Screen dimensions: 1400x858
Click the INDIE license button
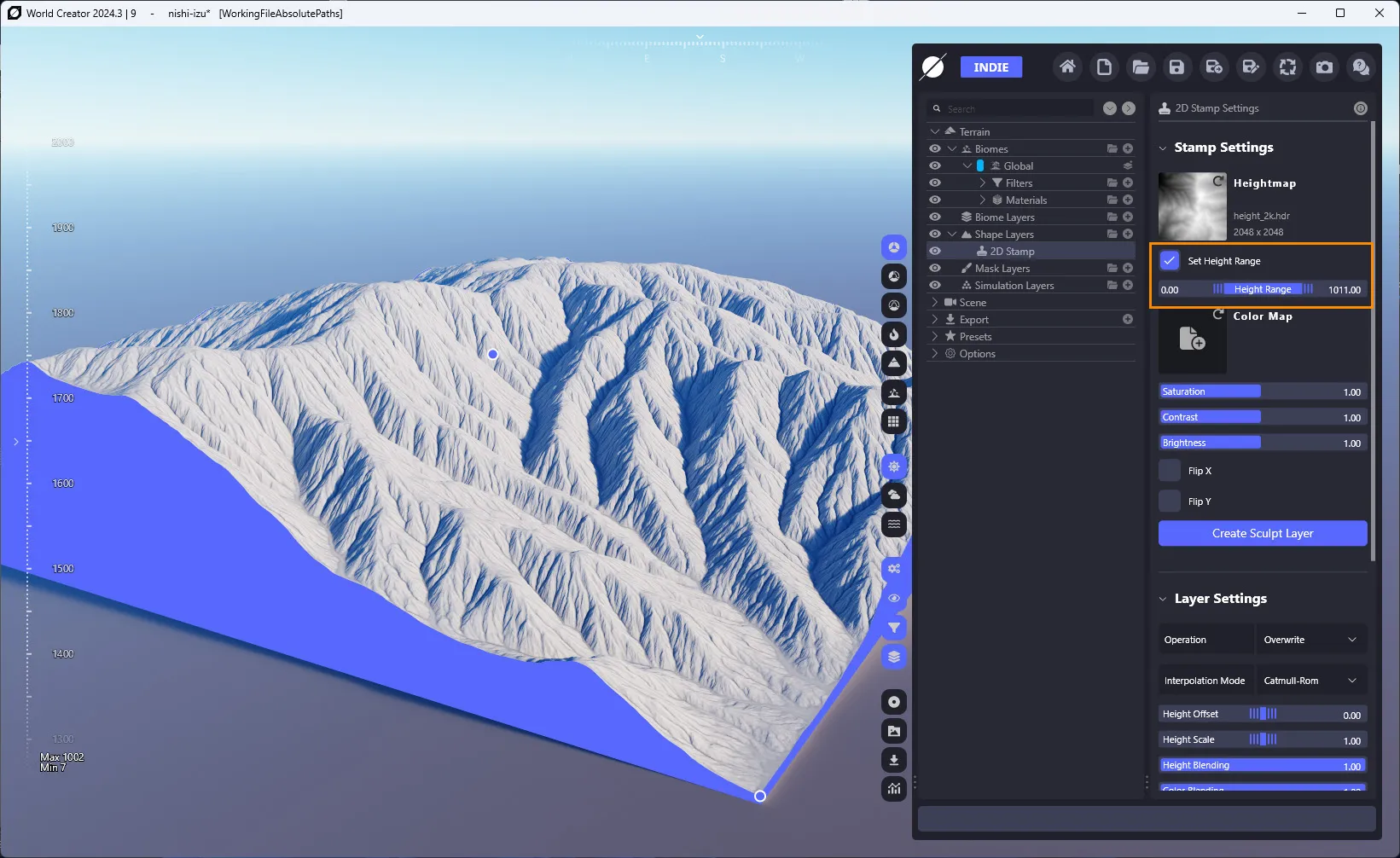[x=991, y=67]
